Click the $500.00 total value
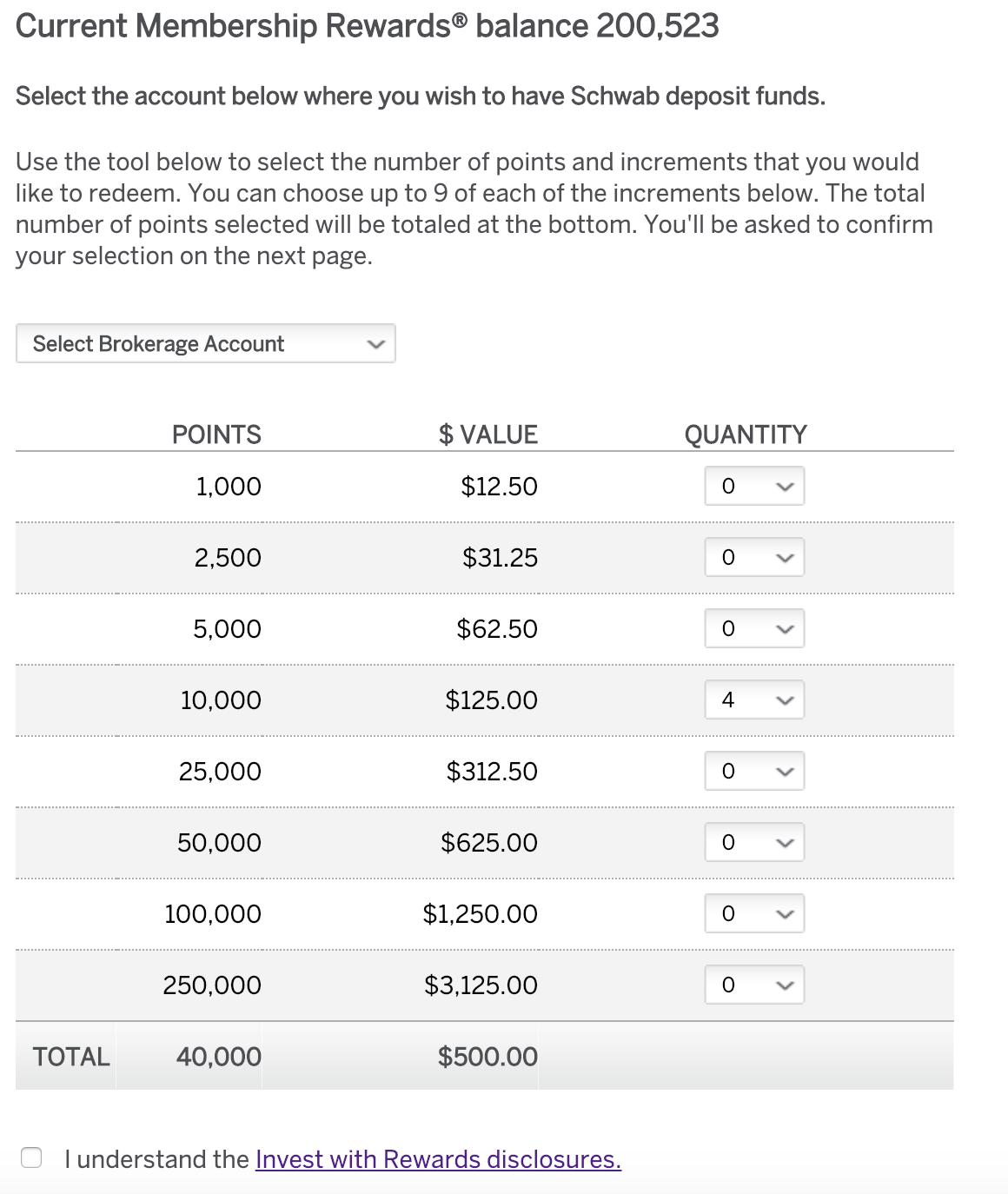The height and width of the screenshot is (1194, 1008). [487, 1056]
